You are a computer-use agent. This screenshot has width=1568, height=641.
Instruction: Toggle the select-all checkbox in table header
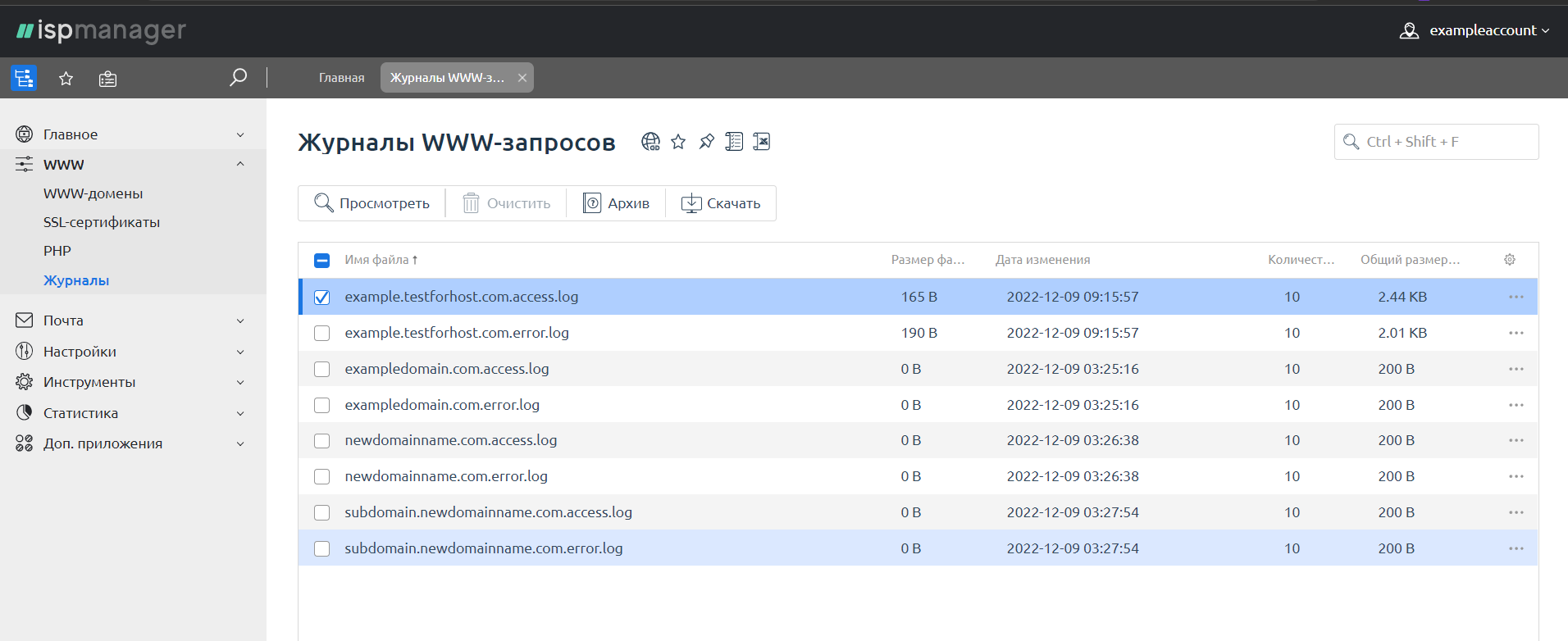322,261
